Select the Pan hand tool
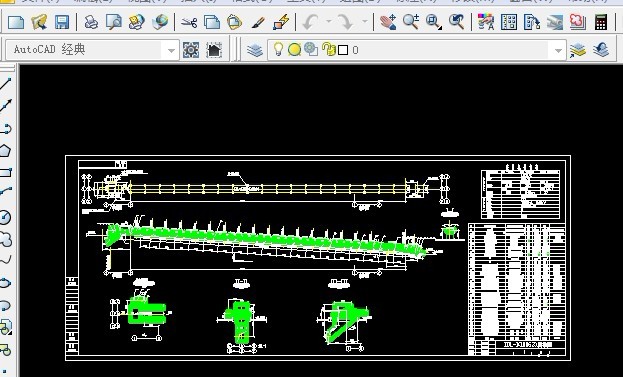623x377 pixels. coord(388,22)
